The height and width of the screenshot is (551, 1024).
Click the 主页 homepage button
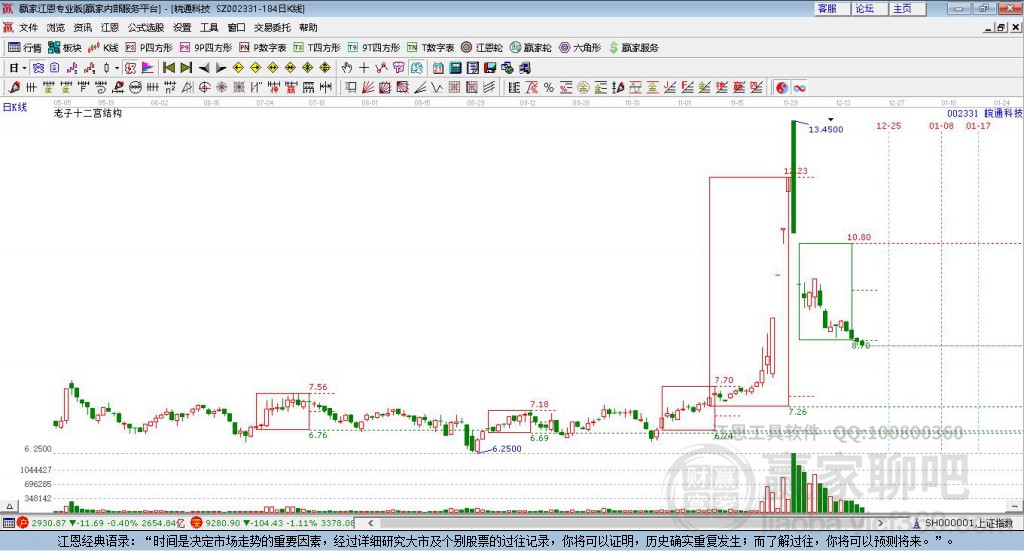(x=908, y=8)
